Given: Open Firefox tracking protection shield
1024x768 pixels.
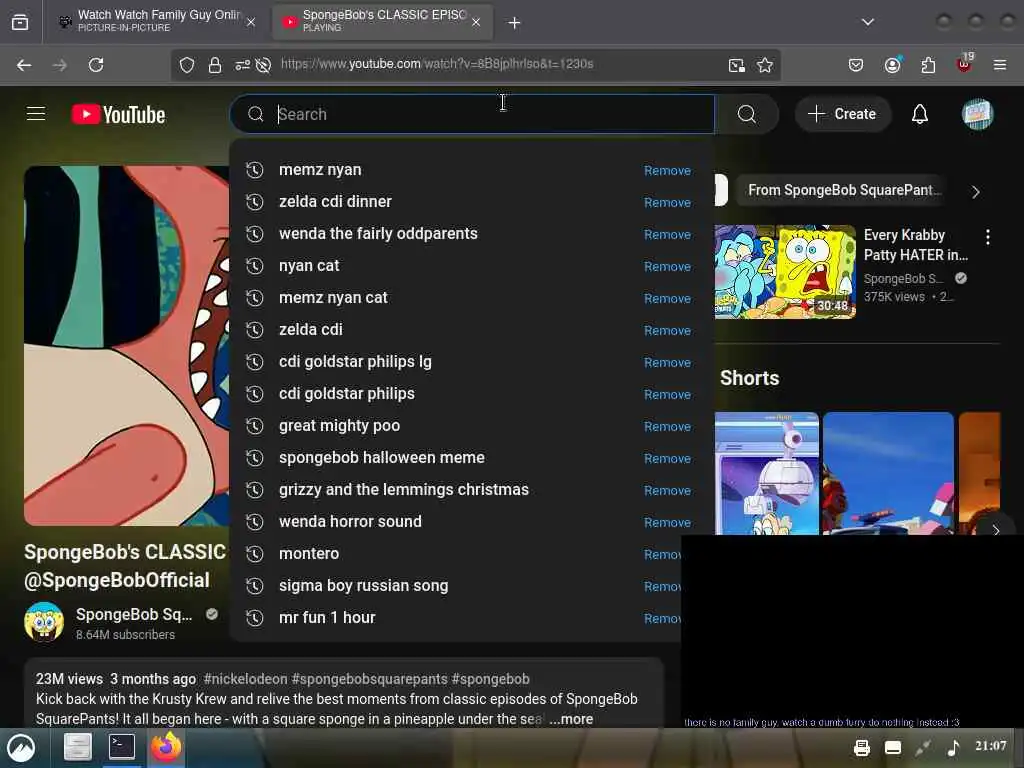Looking at the screenshot, I should 187,65.
